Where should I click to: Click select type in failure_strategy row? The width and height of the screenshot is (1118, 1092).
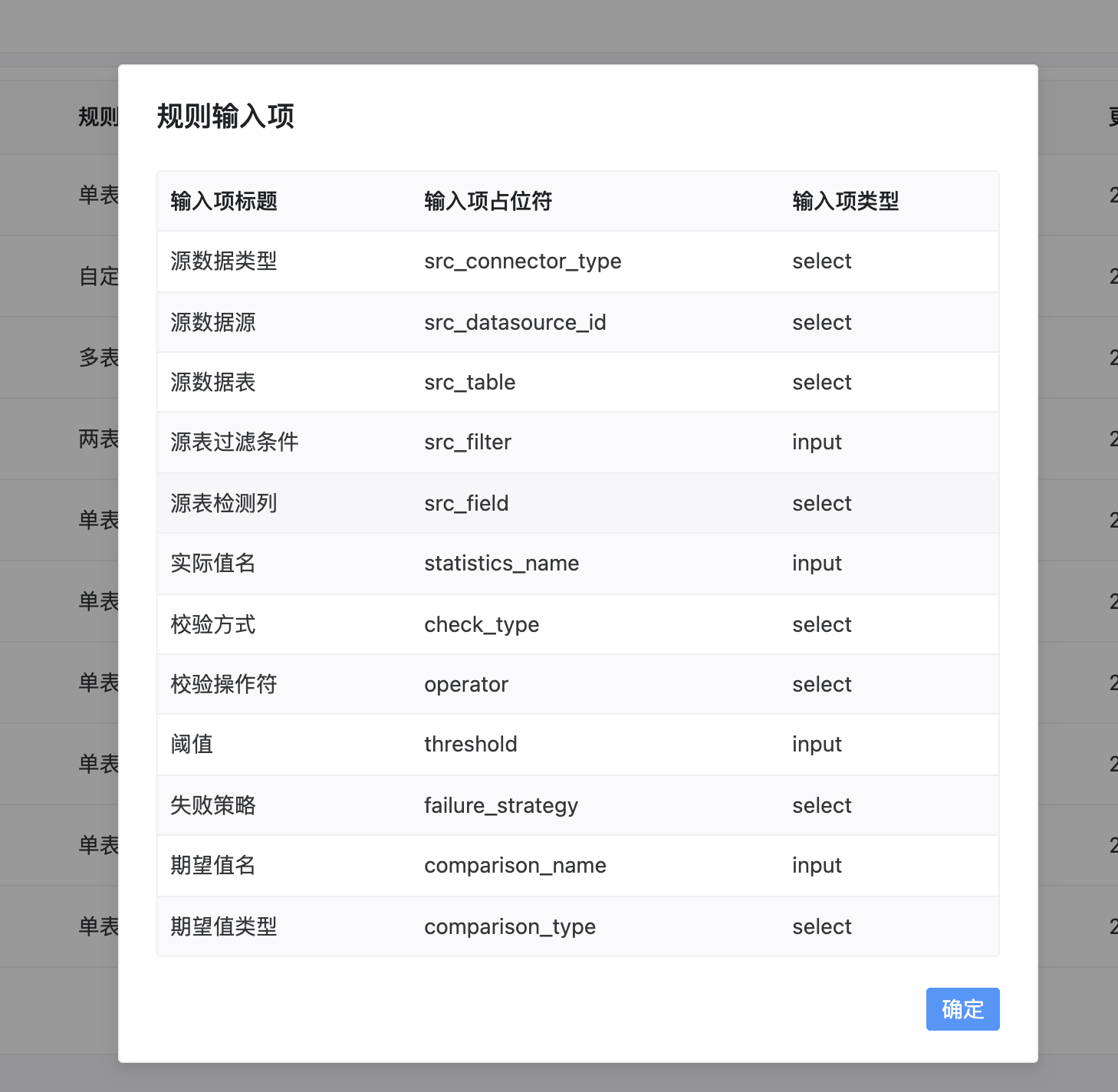tap(822, 805)
